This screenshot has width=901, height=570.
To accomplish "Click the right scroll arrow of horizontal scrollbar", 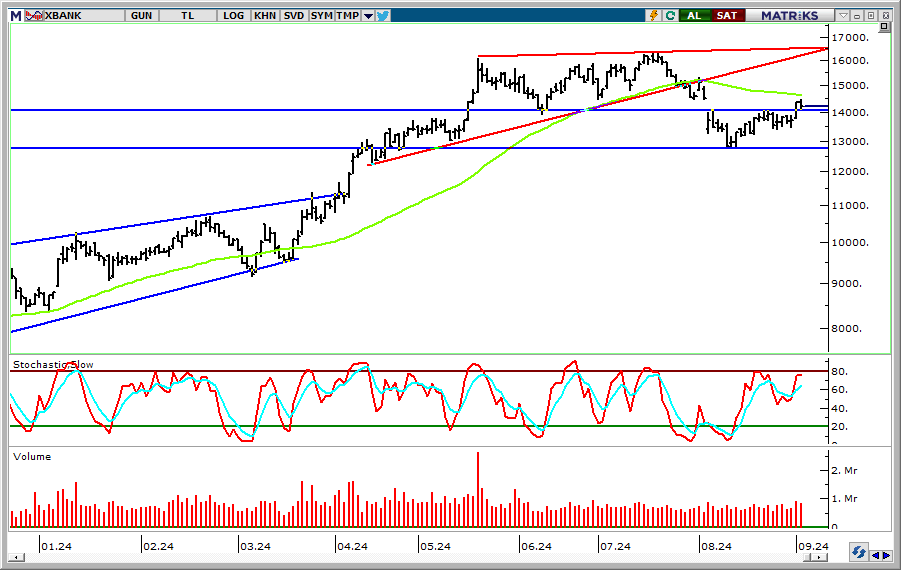I will coord(821,557).
